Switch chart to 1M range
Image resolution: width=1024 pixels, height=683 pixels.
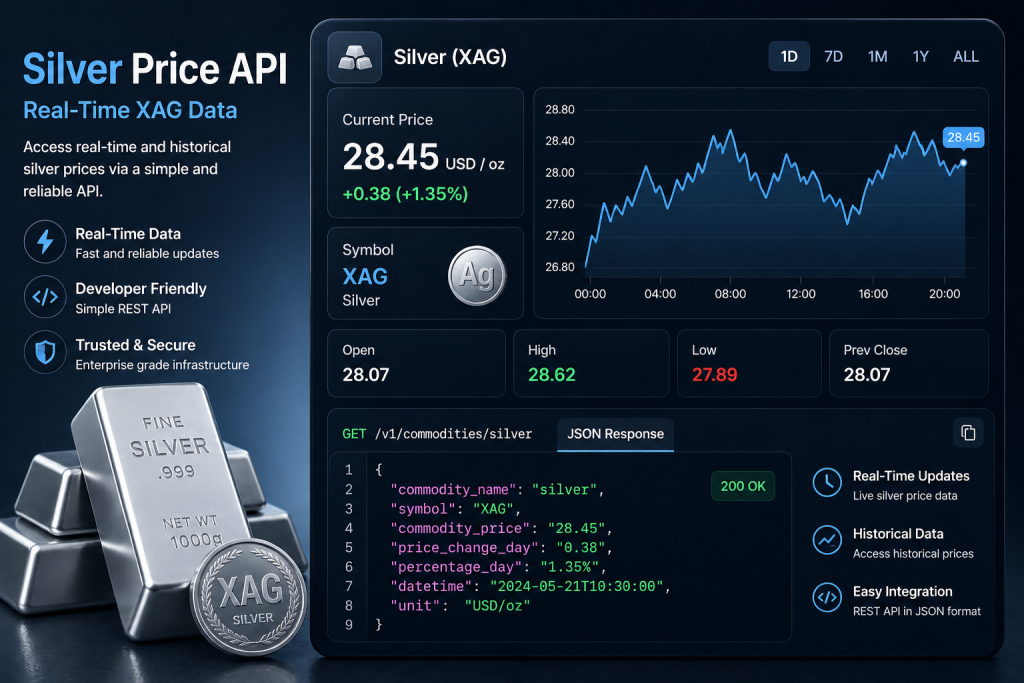(x=877, y=57)
